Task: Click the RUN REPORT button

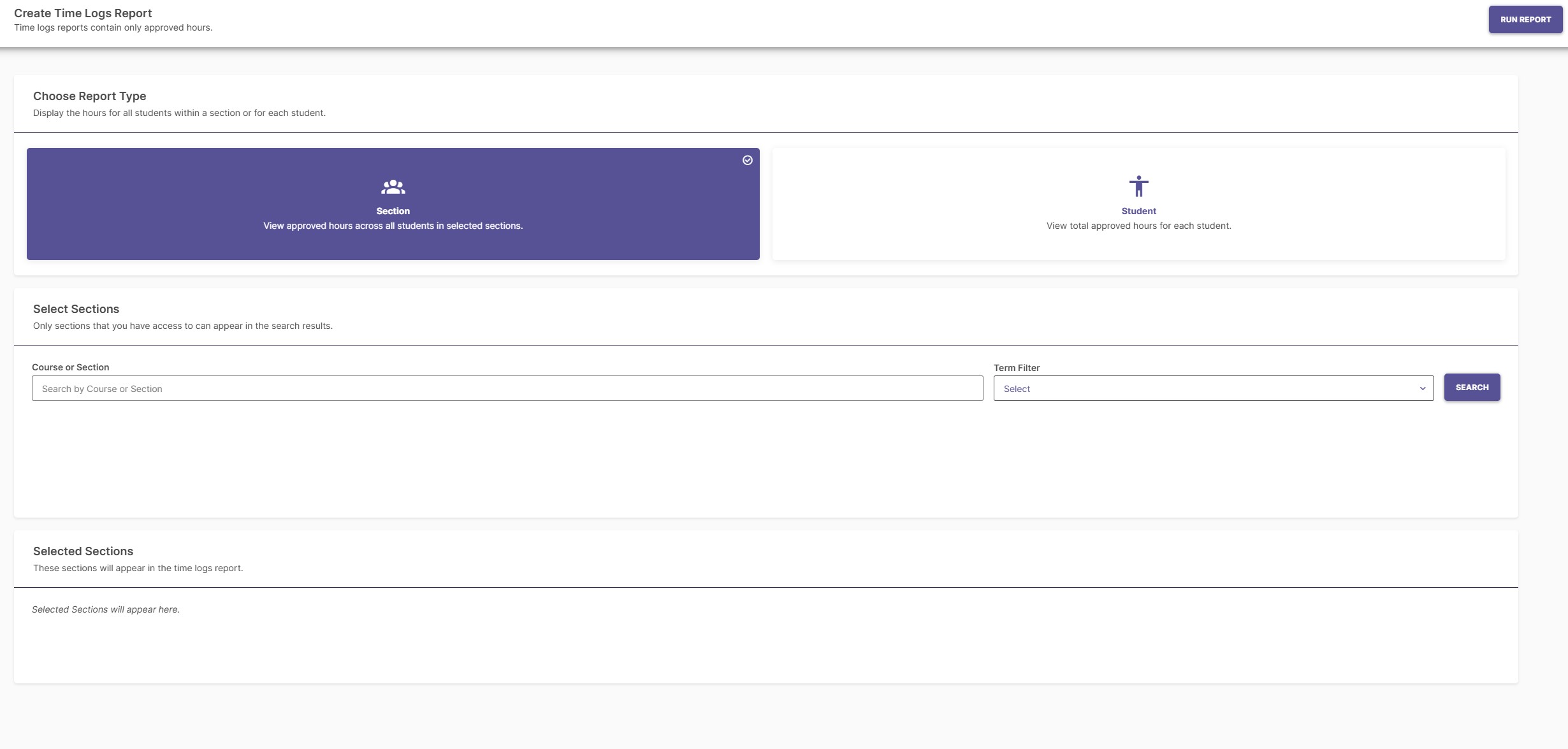Action: 1525,20
